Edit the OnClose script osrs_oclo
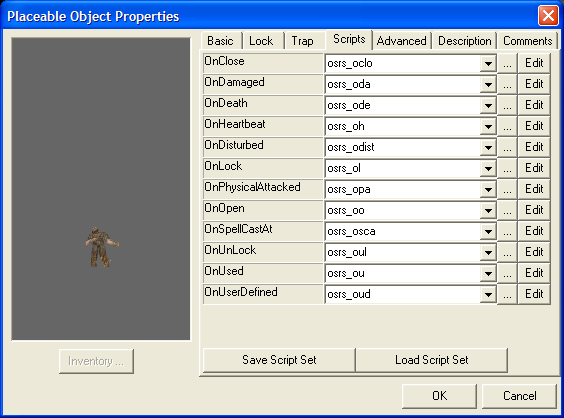Screen dimensions: 564x418 point(534,63)
